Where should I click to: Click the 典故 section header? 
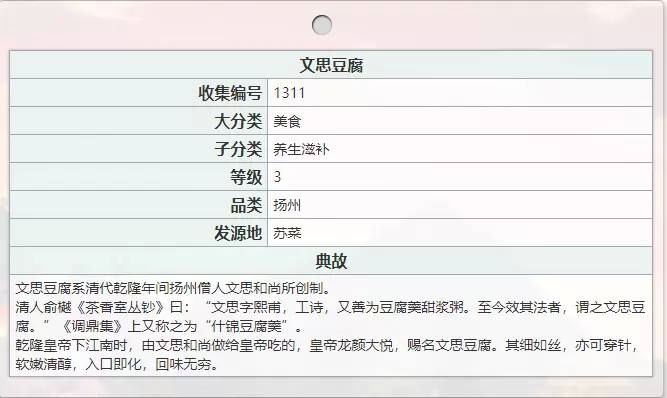[331, 261]
